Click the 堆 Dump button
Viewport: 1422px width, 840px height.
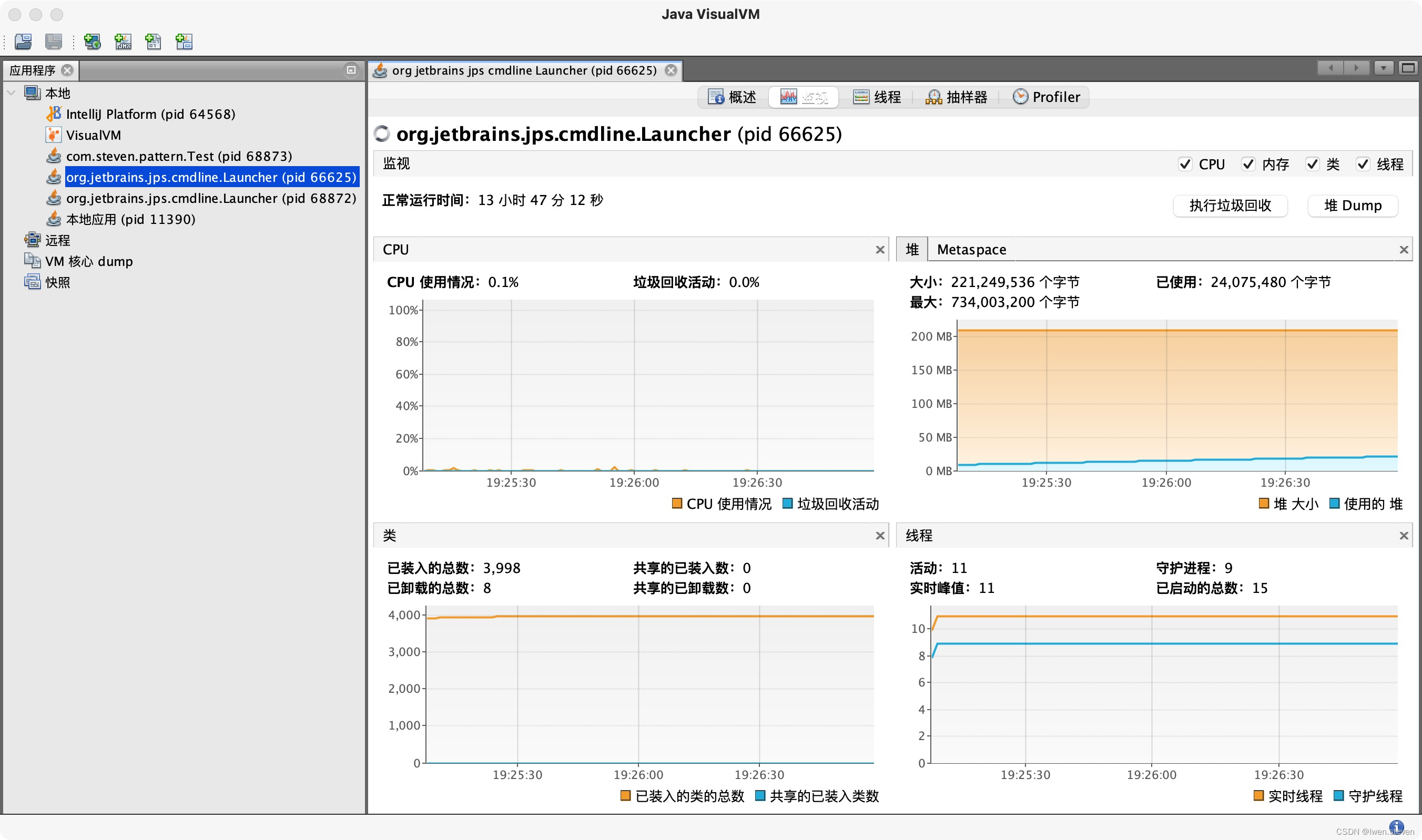click(x=1353, y=206)
